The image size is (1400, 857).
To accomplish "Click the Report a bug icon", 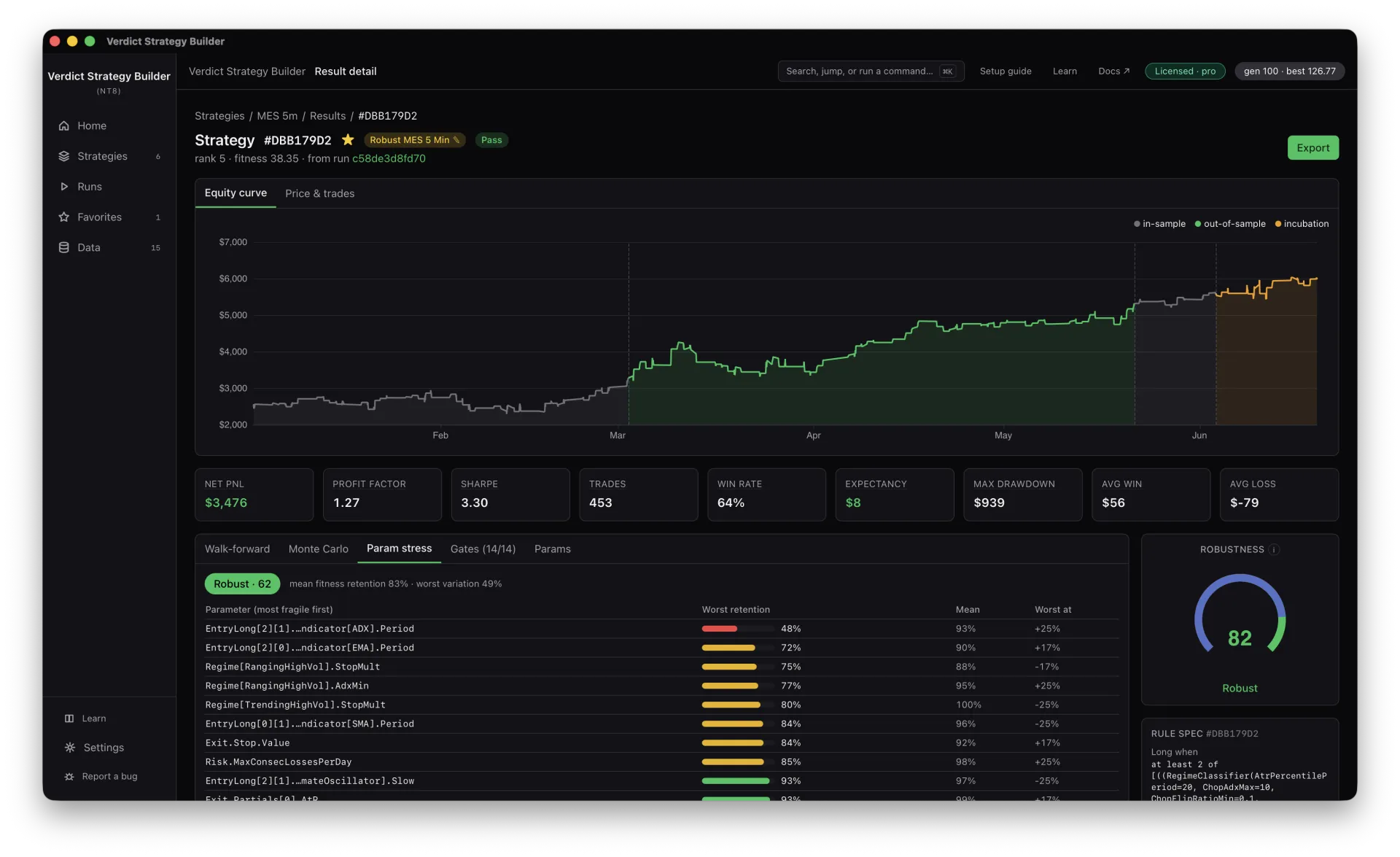I will pos(69,777).
